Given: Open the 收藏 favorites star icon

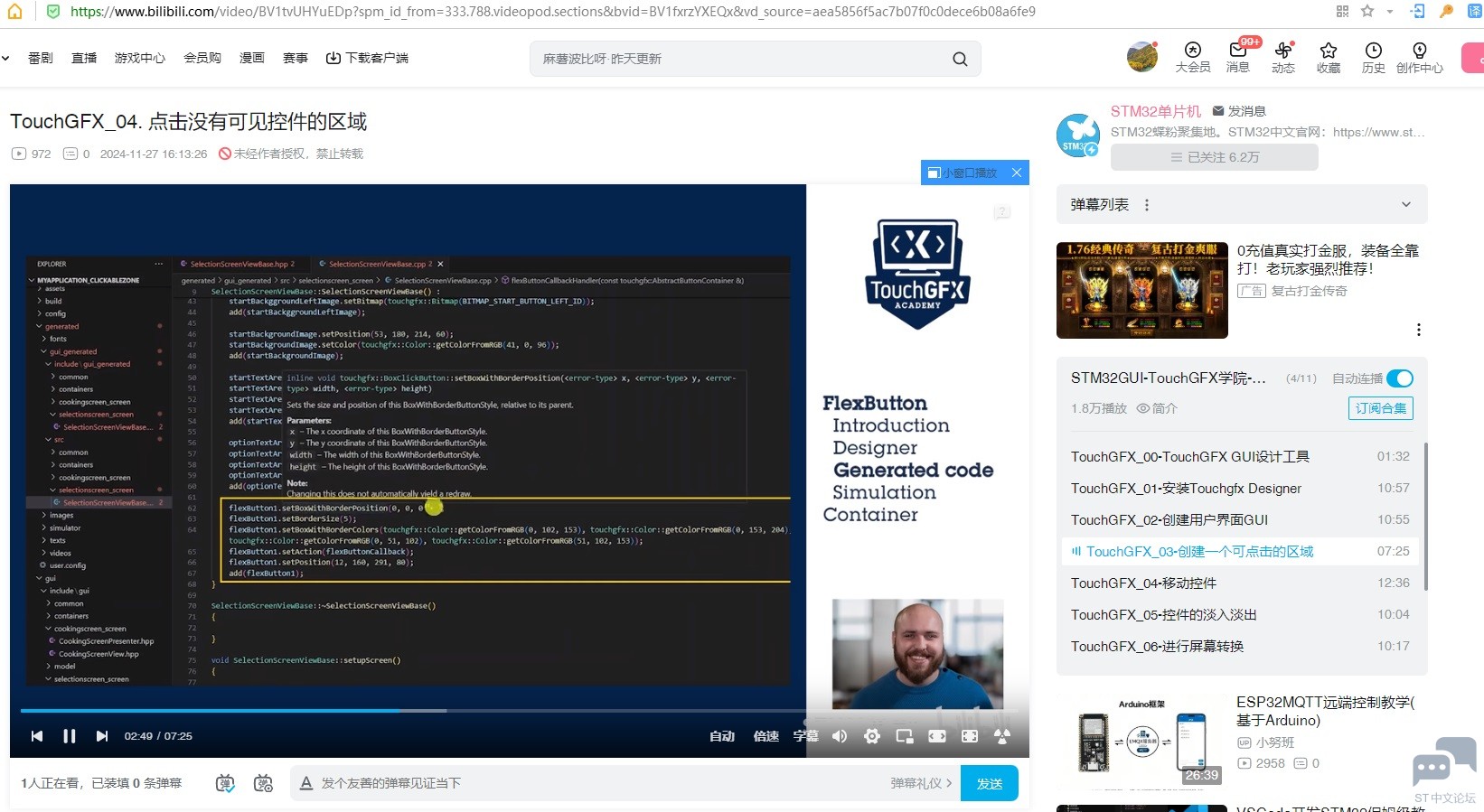Looking at the screenshot, I should (x=1328, y=57).
